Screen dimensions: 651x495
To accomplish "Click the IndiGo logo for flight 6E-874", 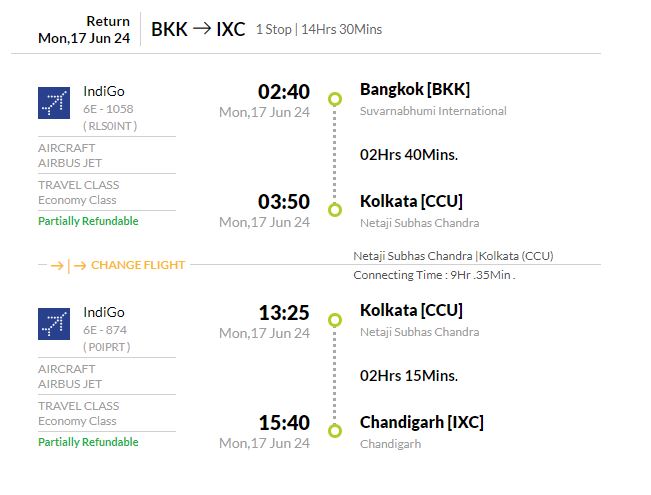I will [54, 324].
